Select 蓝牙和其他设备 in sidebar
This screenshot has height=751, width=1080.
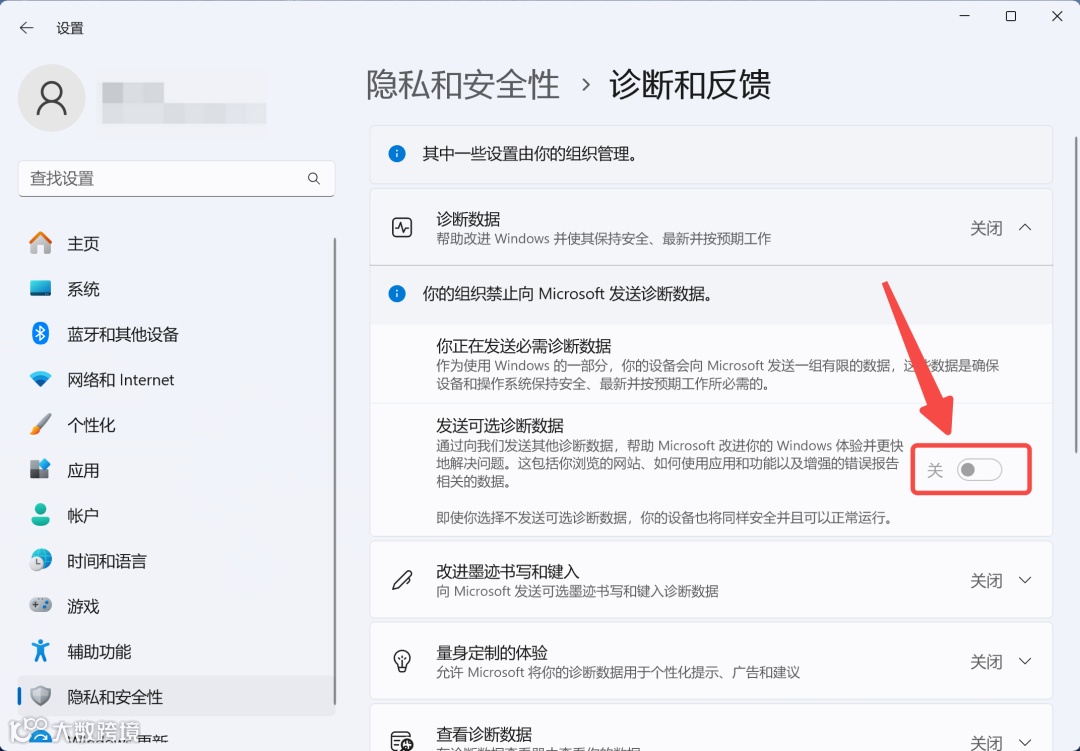pyautogui.click(x=176, y=334)
